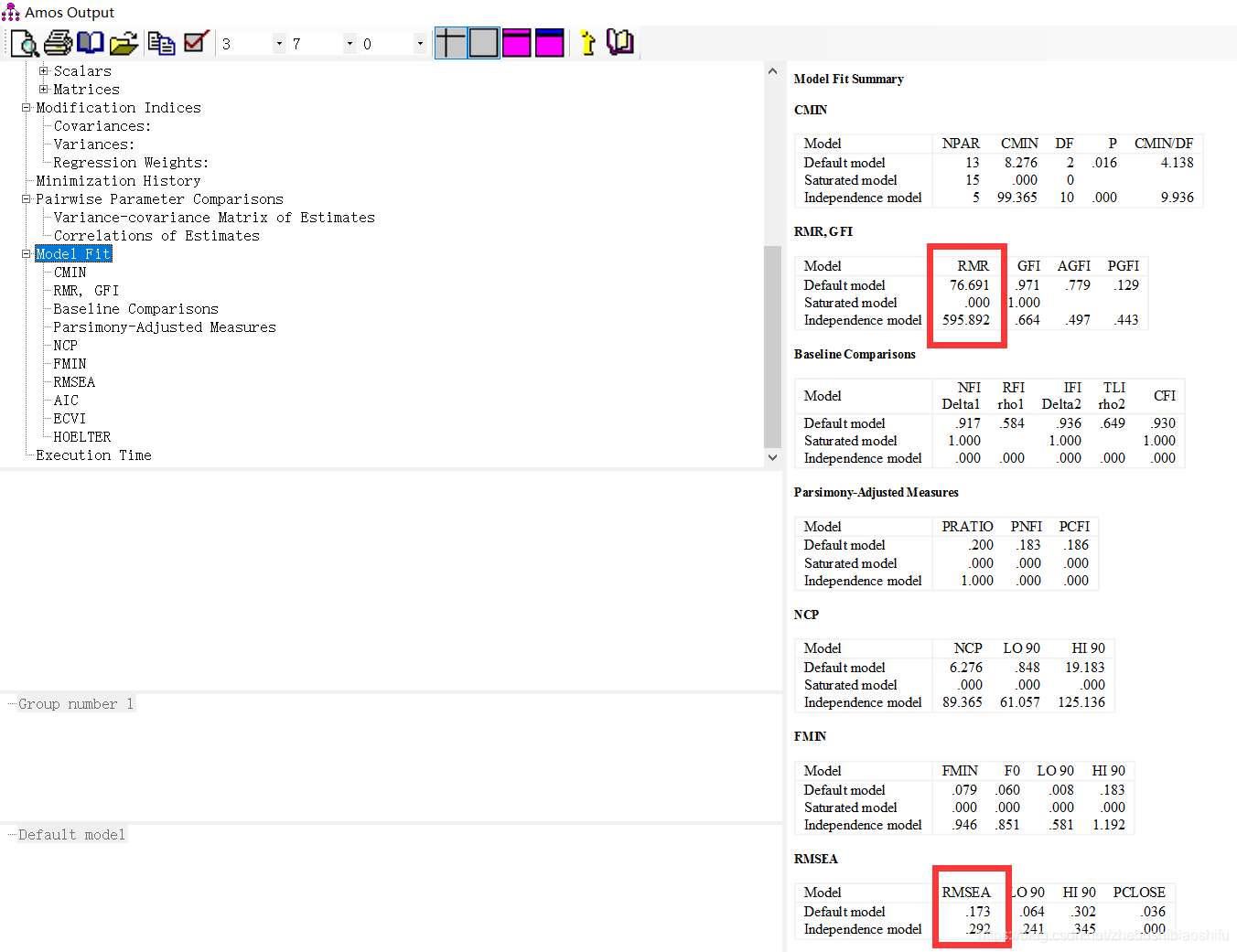Collapse the Modification Indices node
The height and width of the screenshot is (952, 1237).
(26, 107)
